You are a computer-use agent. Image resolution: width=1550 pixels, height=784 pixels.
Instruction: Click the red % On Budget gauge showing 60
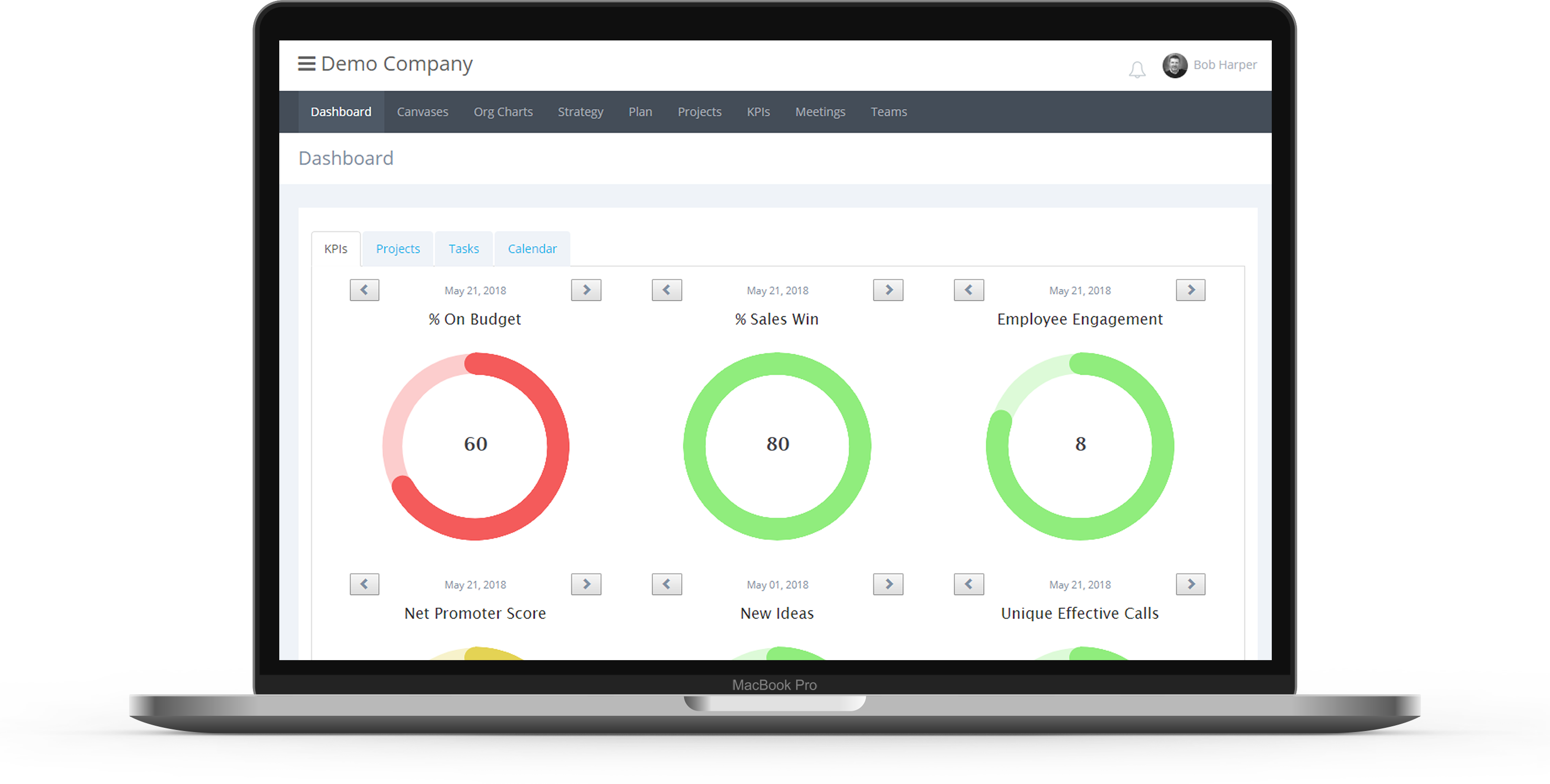tap(476, 446)
